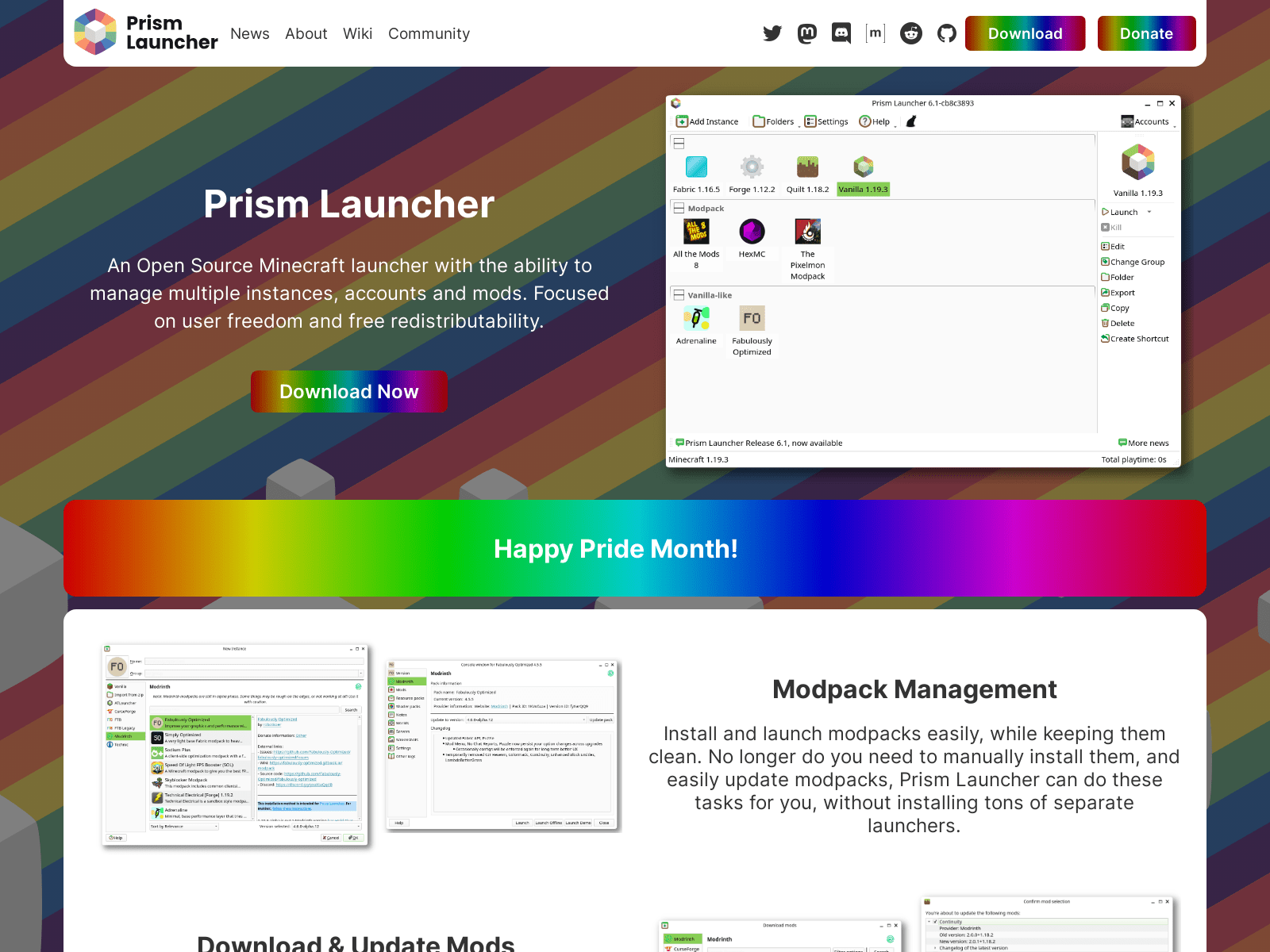Open the Modrinth console window screenshot thumbnail

502,745
